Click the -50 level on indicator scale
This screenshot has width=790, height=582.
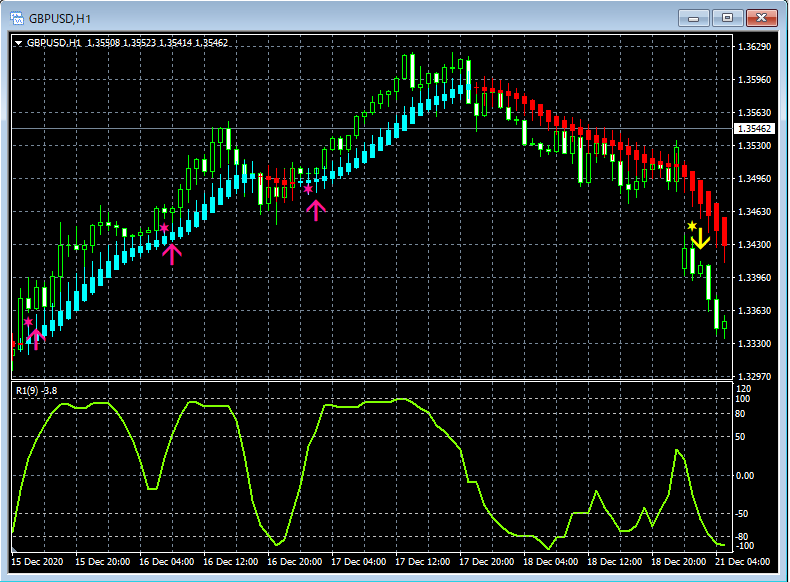click(x=742, y=514)
